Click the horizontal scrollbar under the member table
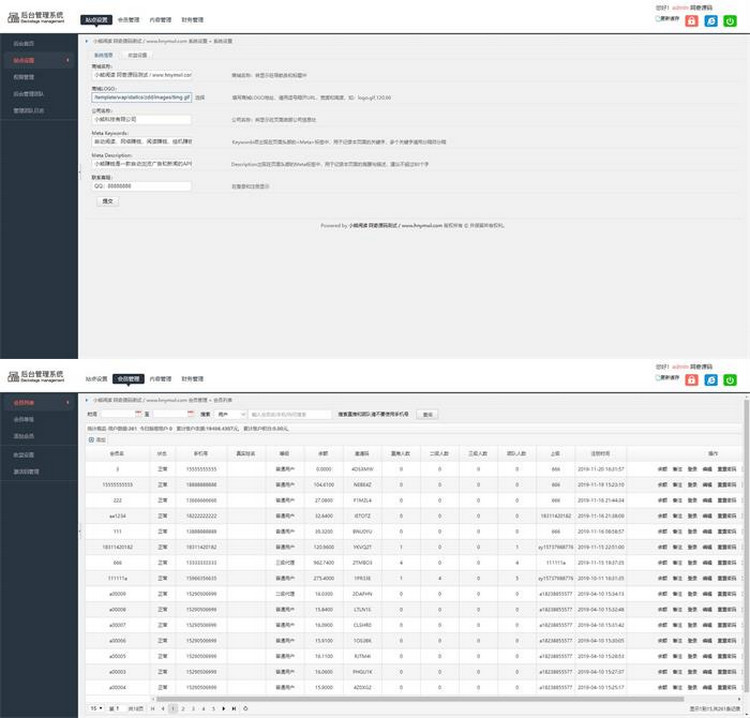This screenshot has width=750, height=718. coord(419,699)
